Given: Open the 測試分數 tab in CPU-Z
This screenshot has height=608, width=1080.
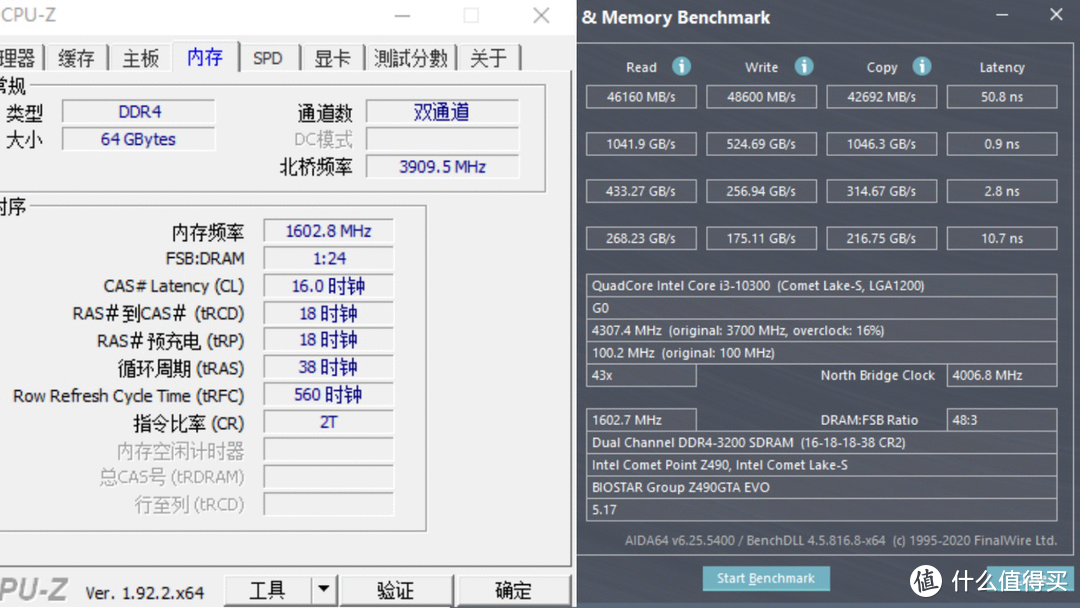Looking at the screenshot, I should point(411,58).
